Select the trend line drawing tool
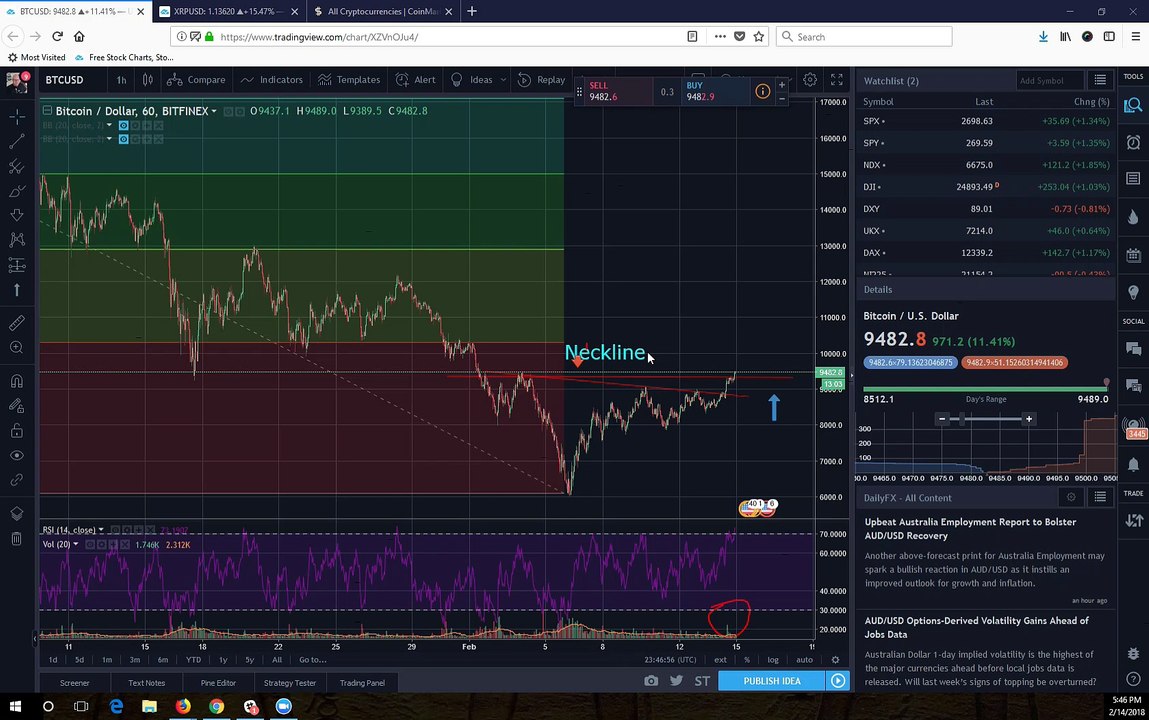The image size is (1149, 720). click(16, 141)
